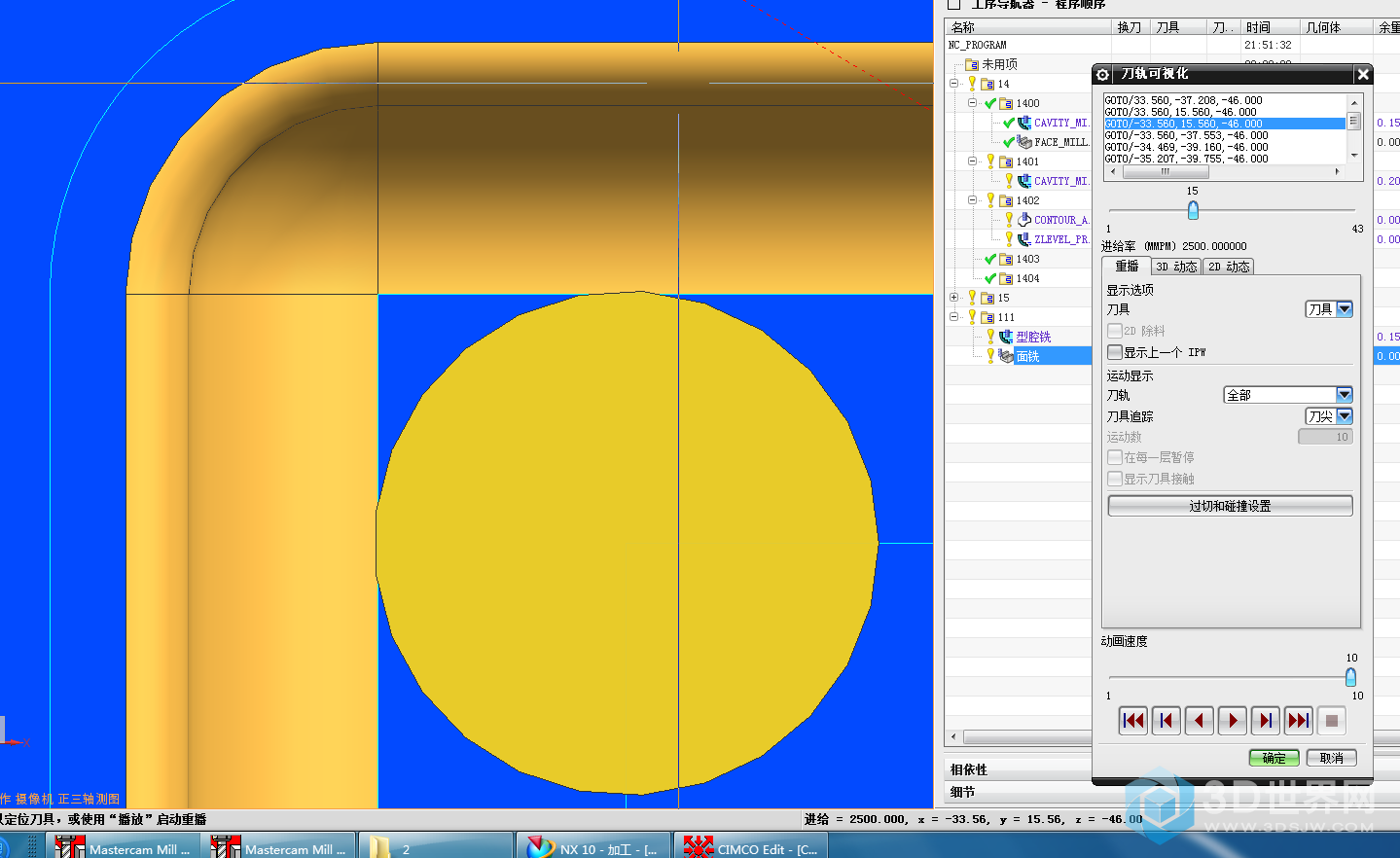Image resolution: width=1400 pixels, height=858 pixels.
Task: Click the lightbulb status icon beside 1401
Action: 990,161
